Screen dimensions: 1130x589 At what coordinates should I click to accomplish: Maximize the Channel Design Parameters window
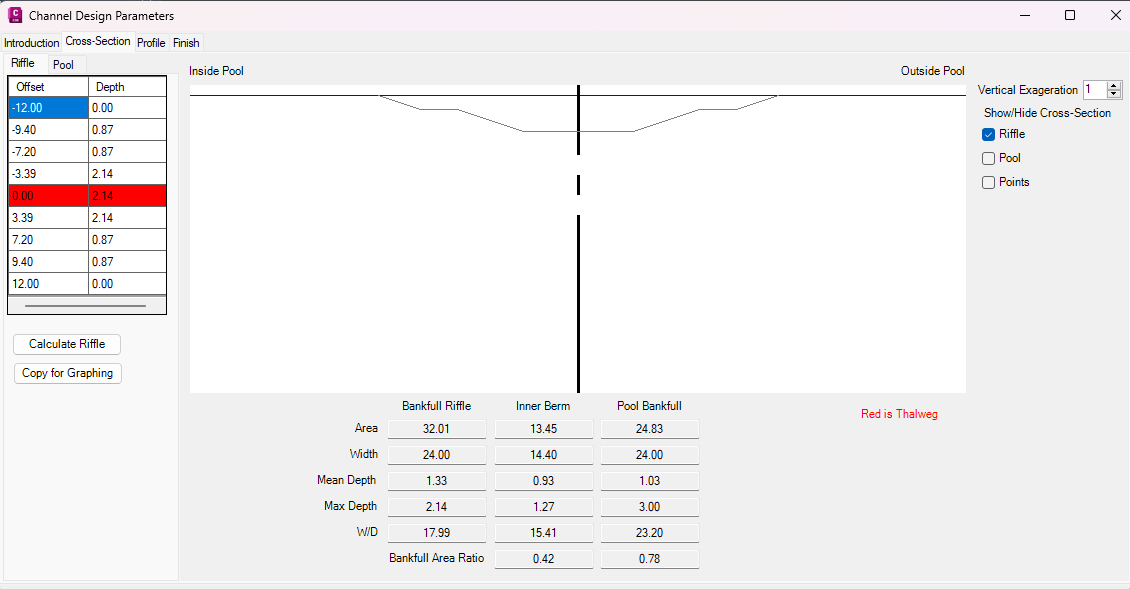(x=1070, y=15)
